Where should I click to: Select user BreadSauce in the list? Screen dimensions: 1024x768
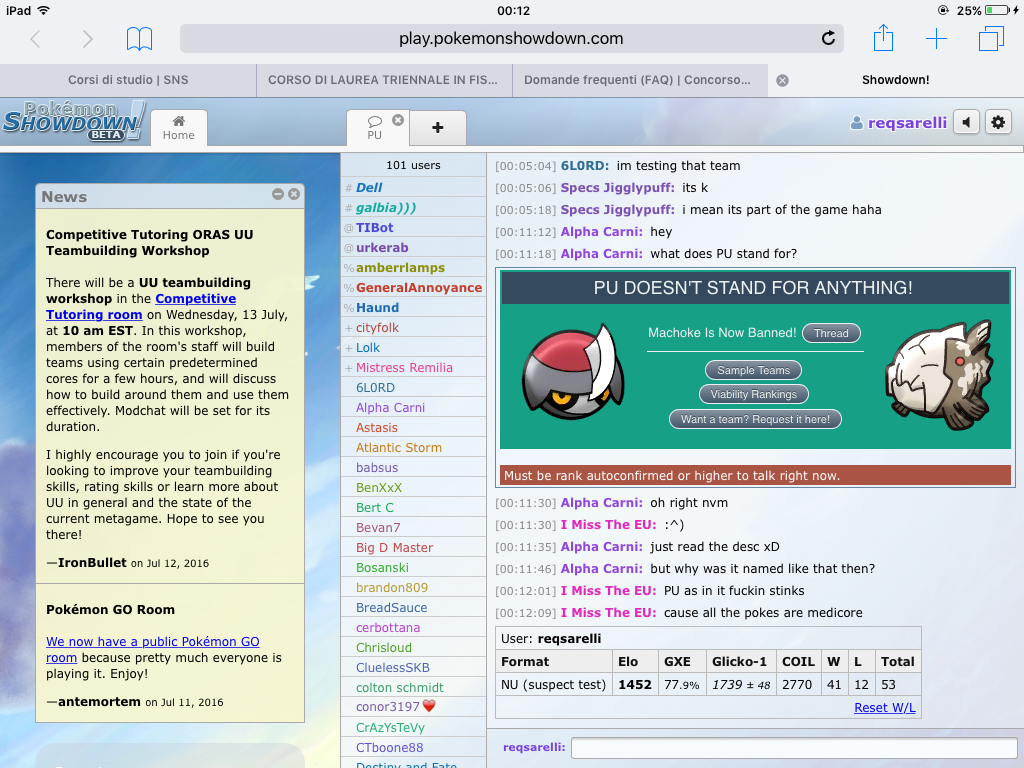(x=413, y=608)
